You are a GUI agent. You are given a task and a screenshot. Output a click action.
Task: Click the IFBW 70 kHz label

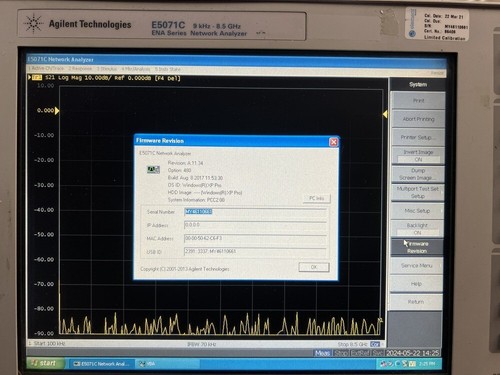(x=202, y=344)
